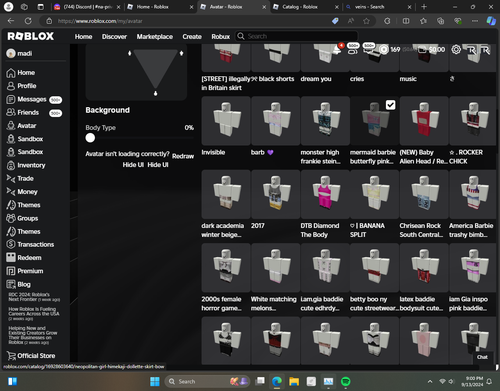The height and width of the screenshot is (391, 500).
Task: Open the notifications bell icon
Action: pos(337,49)
